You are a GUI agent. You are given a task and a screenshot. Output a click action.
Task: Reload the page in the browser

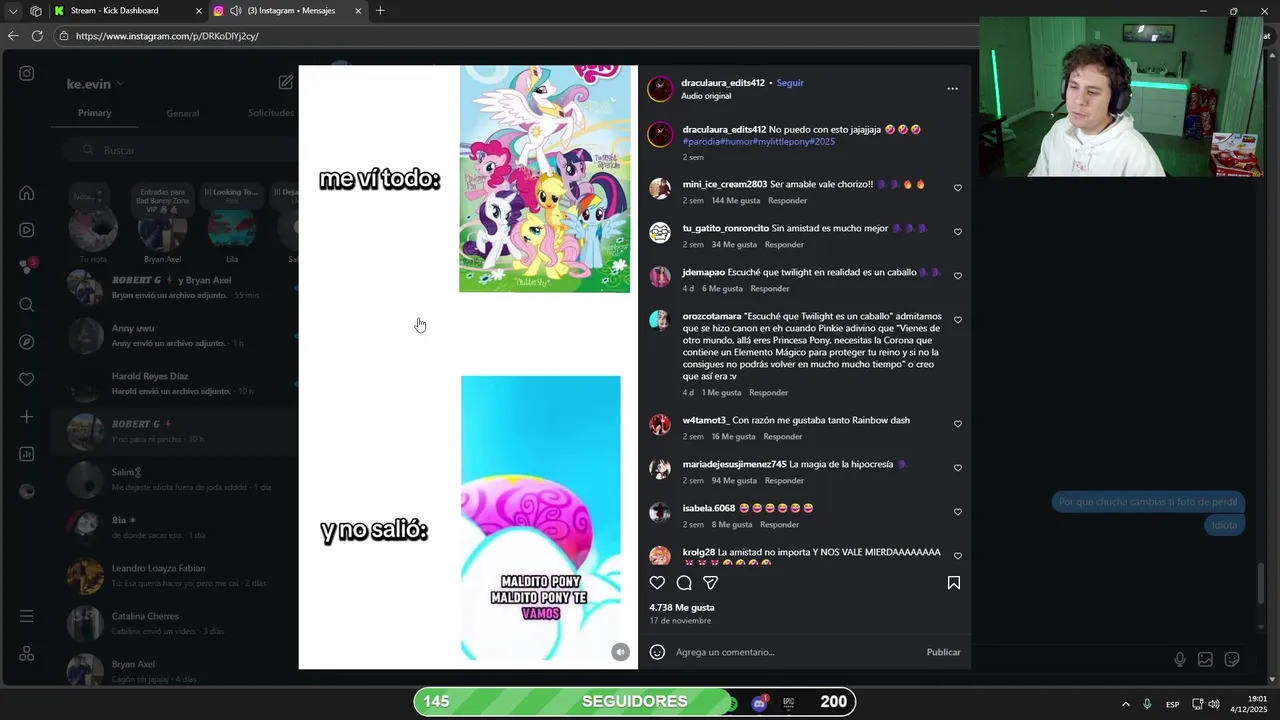pos(37,36)
